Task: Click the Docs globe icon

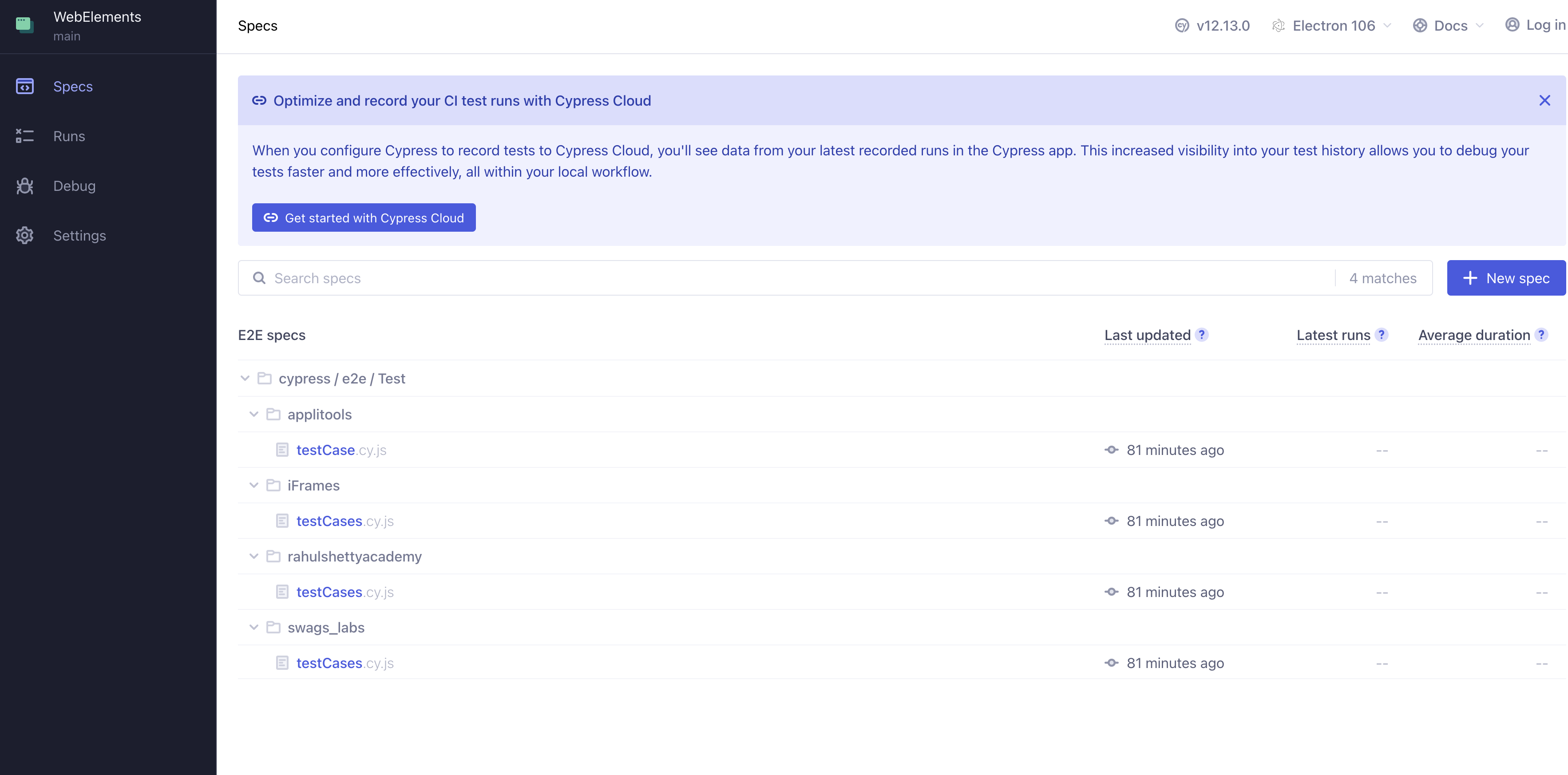Action: (x=1420, y=26)
